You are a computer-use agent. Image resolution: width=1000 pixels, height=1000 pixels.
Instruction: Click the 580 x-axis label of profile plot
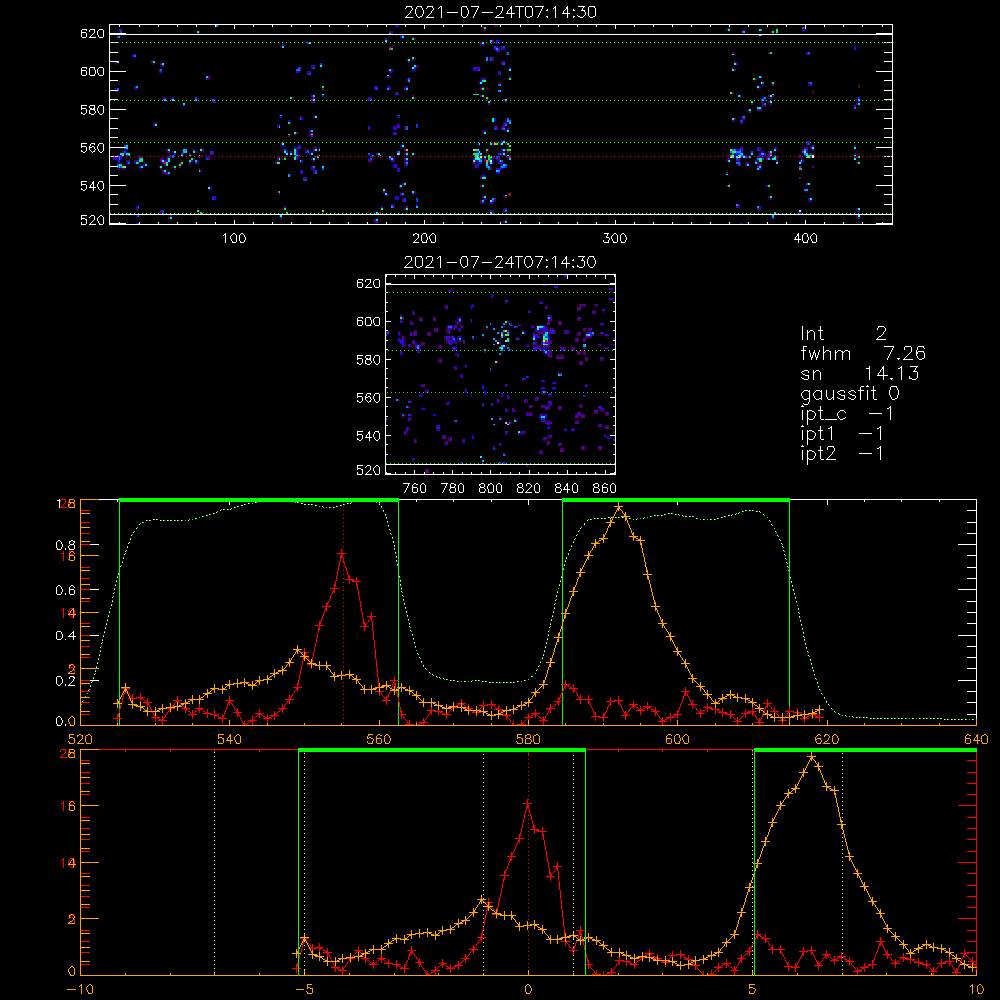point(528,739)
